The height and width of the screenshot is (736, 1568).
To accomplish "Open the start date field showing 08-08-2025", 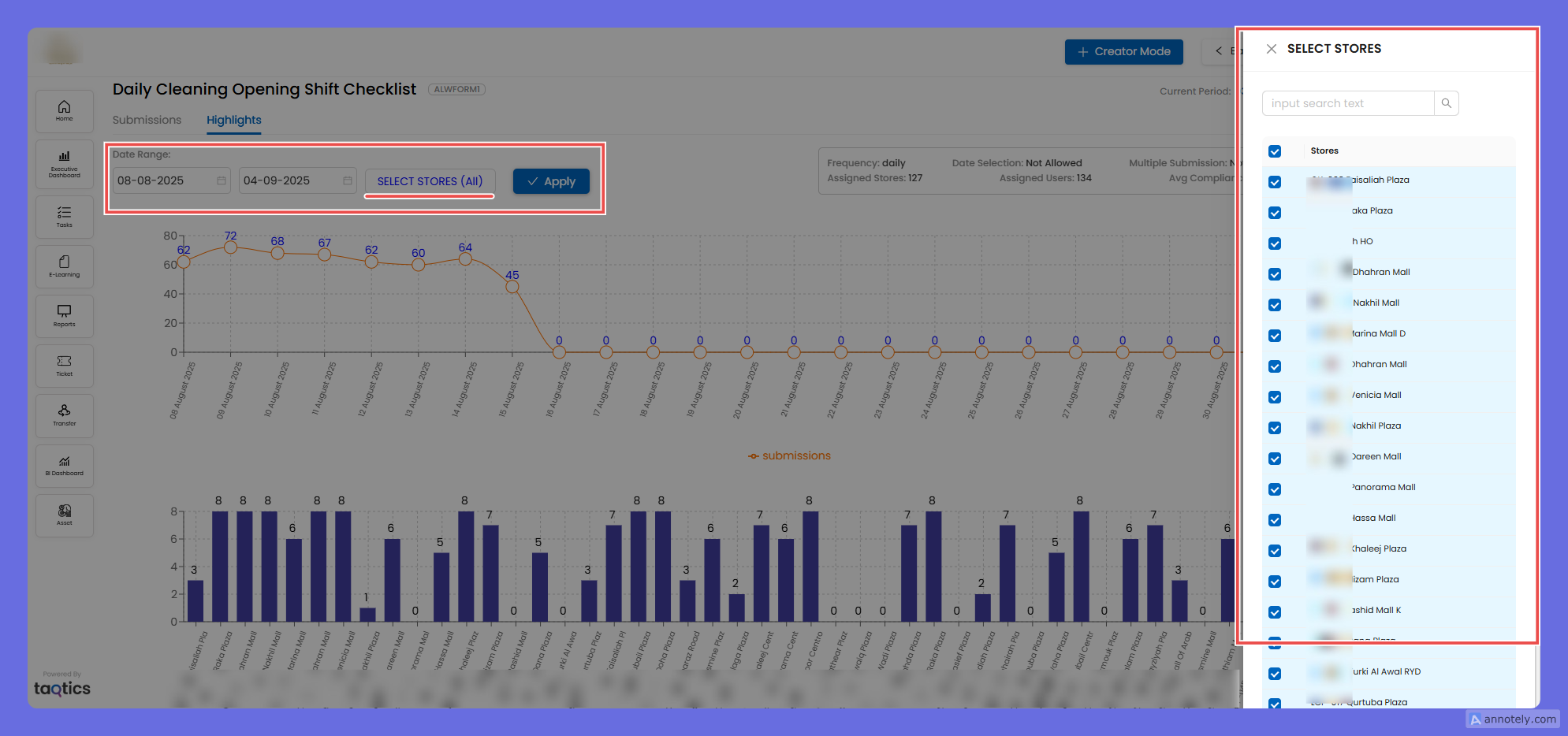I will click(171, 180).
